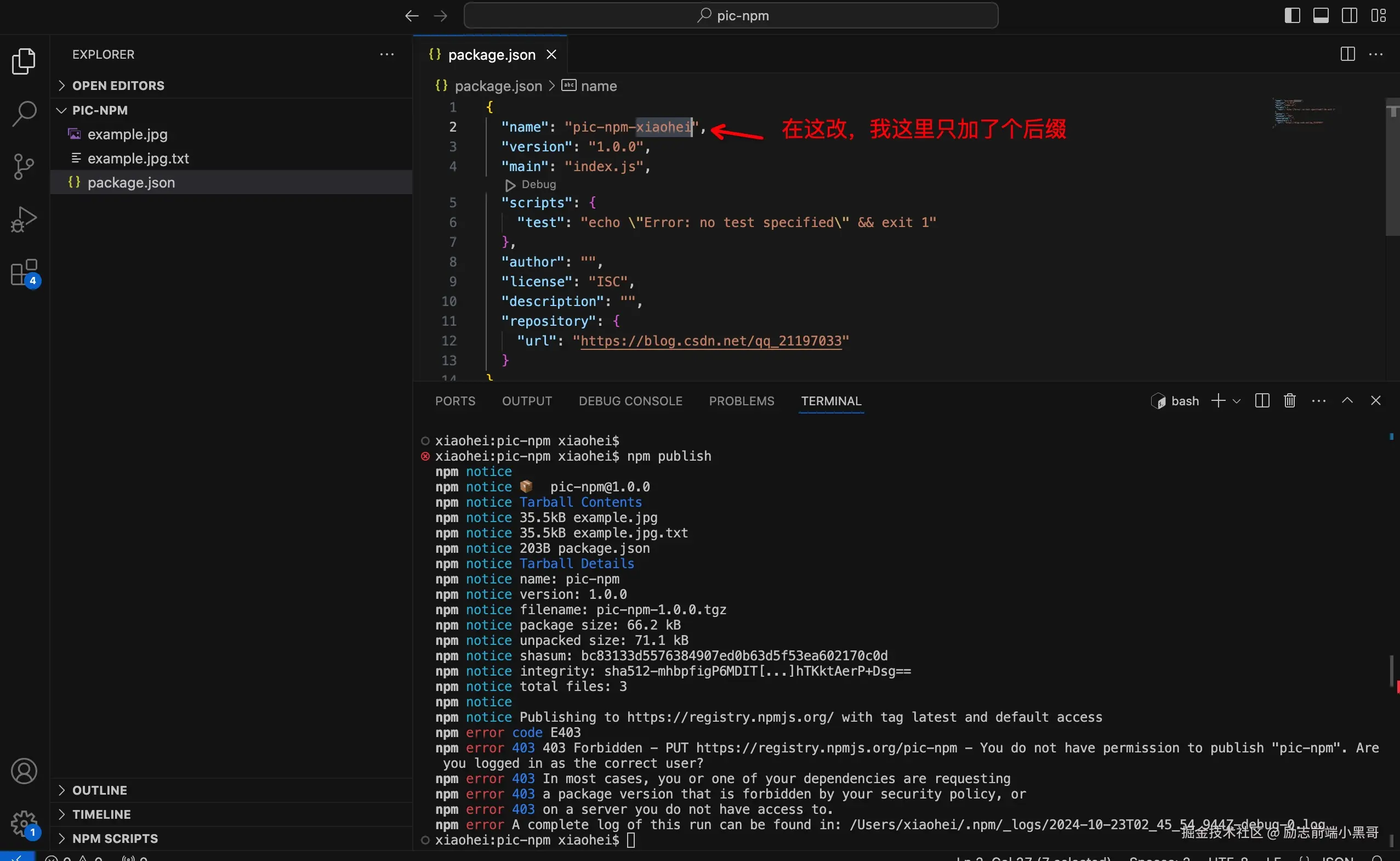This screenshot has width=1400, height=861.
Task: Toggle the bottom panel visibility
Action: (x=1321, y=15)
